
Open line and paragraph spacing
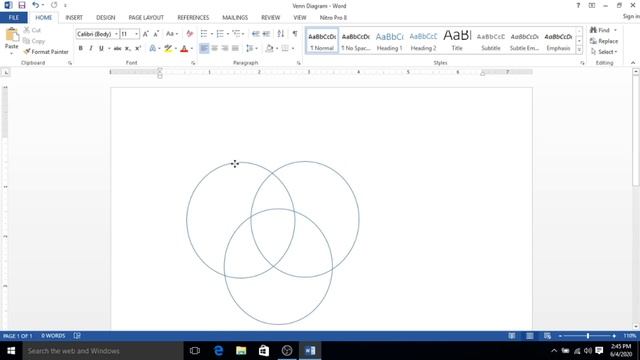(249, 49)
